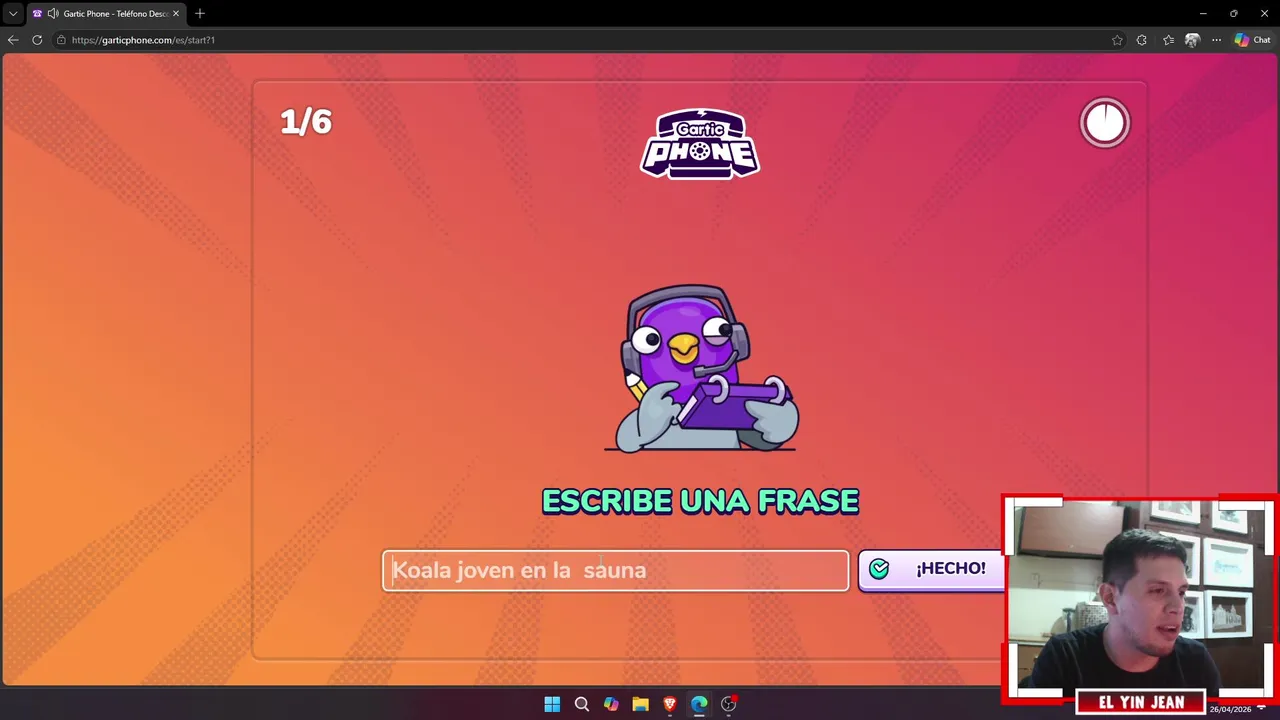Close the Gartic Phone tab
Screen dimensions: 1280x720
pos(176,14)
